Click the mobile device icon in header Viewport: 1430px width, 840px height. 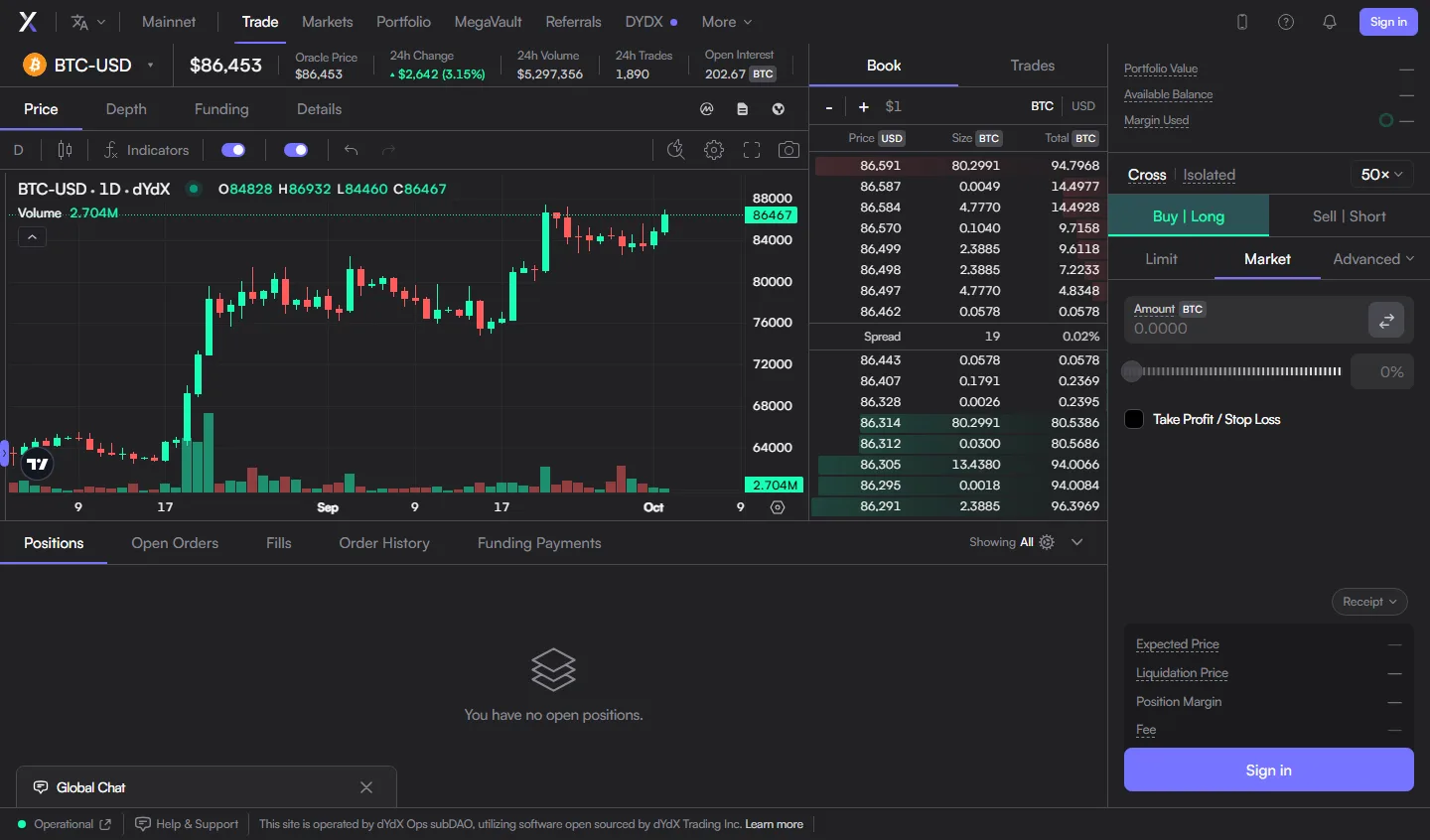pyautogui.click(x=1241, y=22)
